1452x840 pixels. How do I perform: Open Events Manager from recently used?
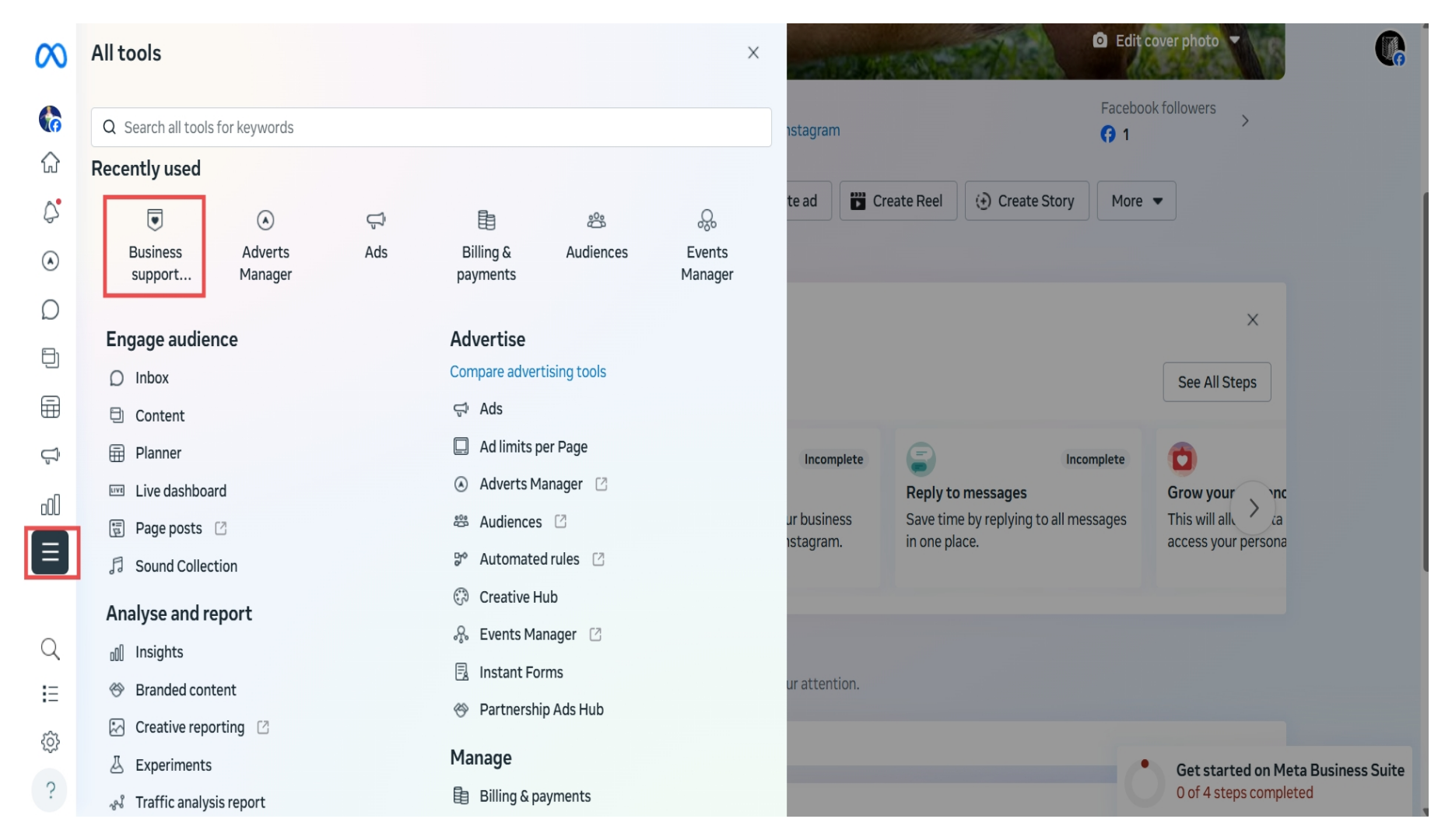(x=707, y=247)
